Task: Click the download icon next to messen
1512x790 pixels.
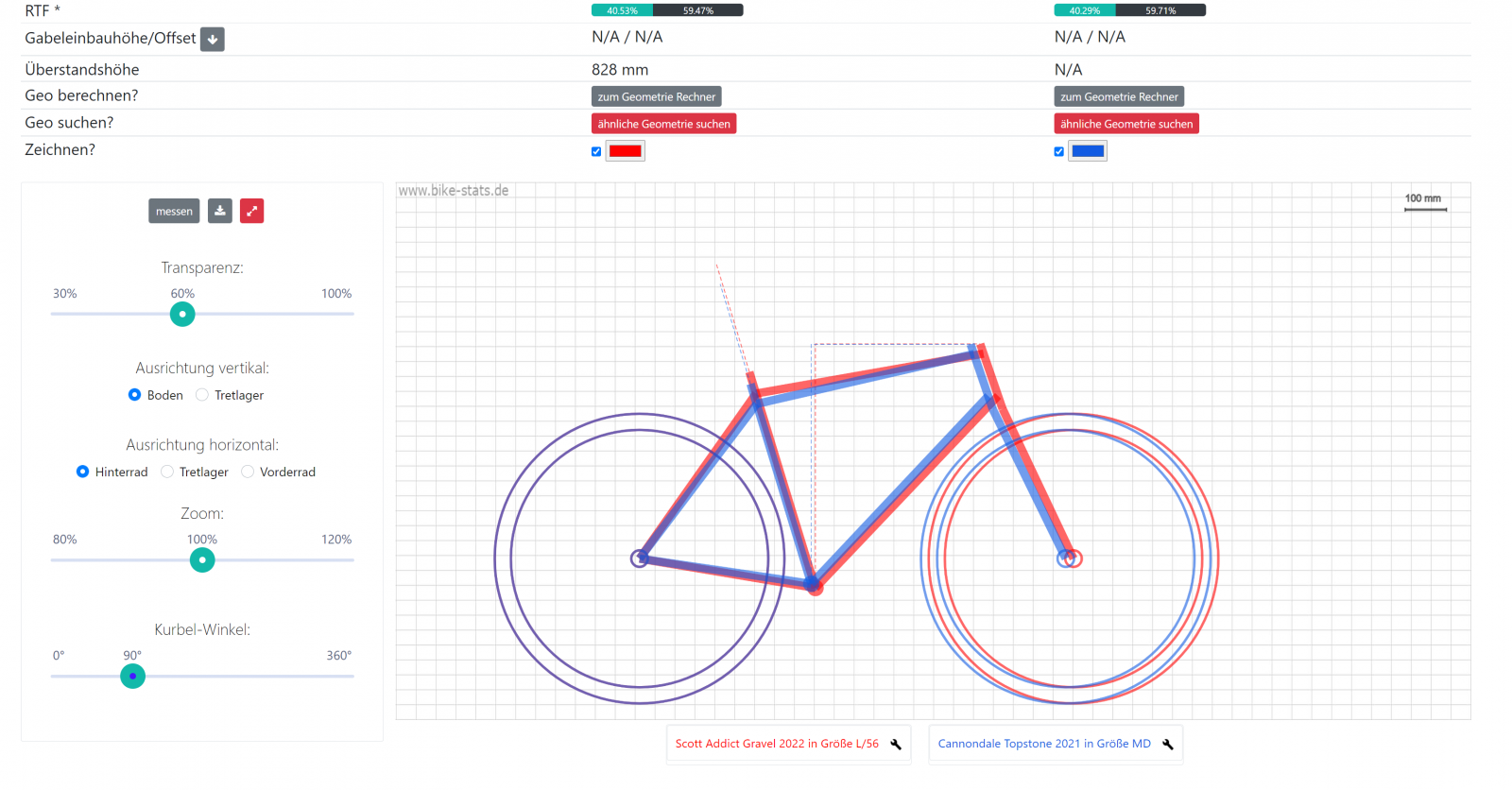Action: click(220, 211)
